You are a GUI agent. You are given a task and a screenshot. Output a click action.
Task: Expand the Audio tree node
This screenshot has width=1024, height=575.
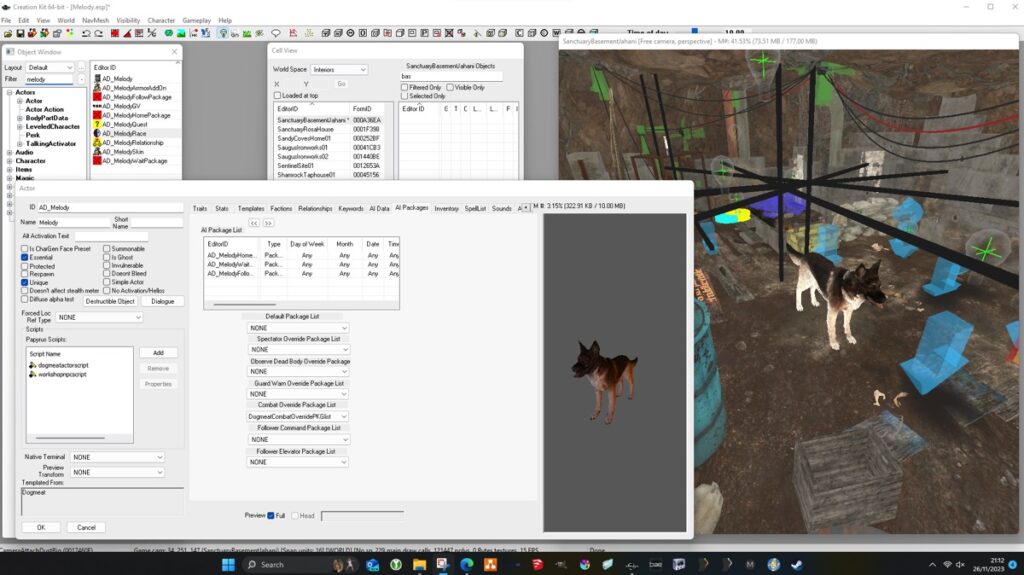click(x=10, y=152)
